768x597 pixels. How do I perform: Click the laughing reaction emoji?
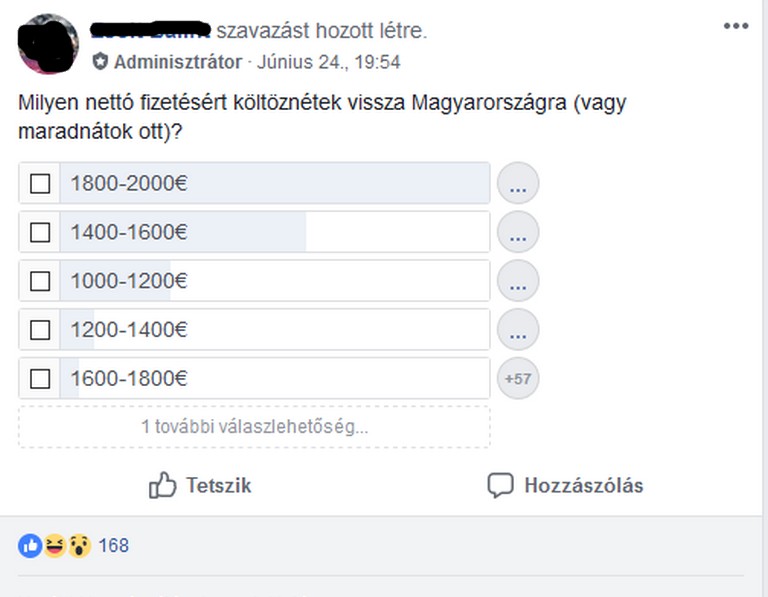tap(55, 545)
